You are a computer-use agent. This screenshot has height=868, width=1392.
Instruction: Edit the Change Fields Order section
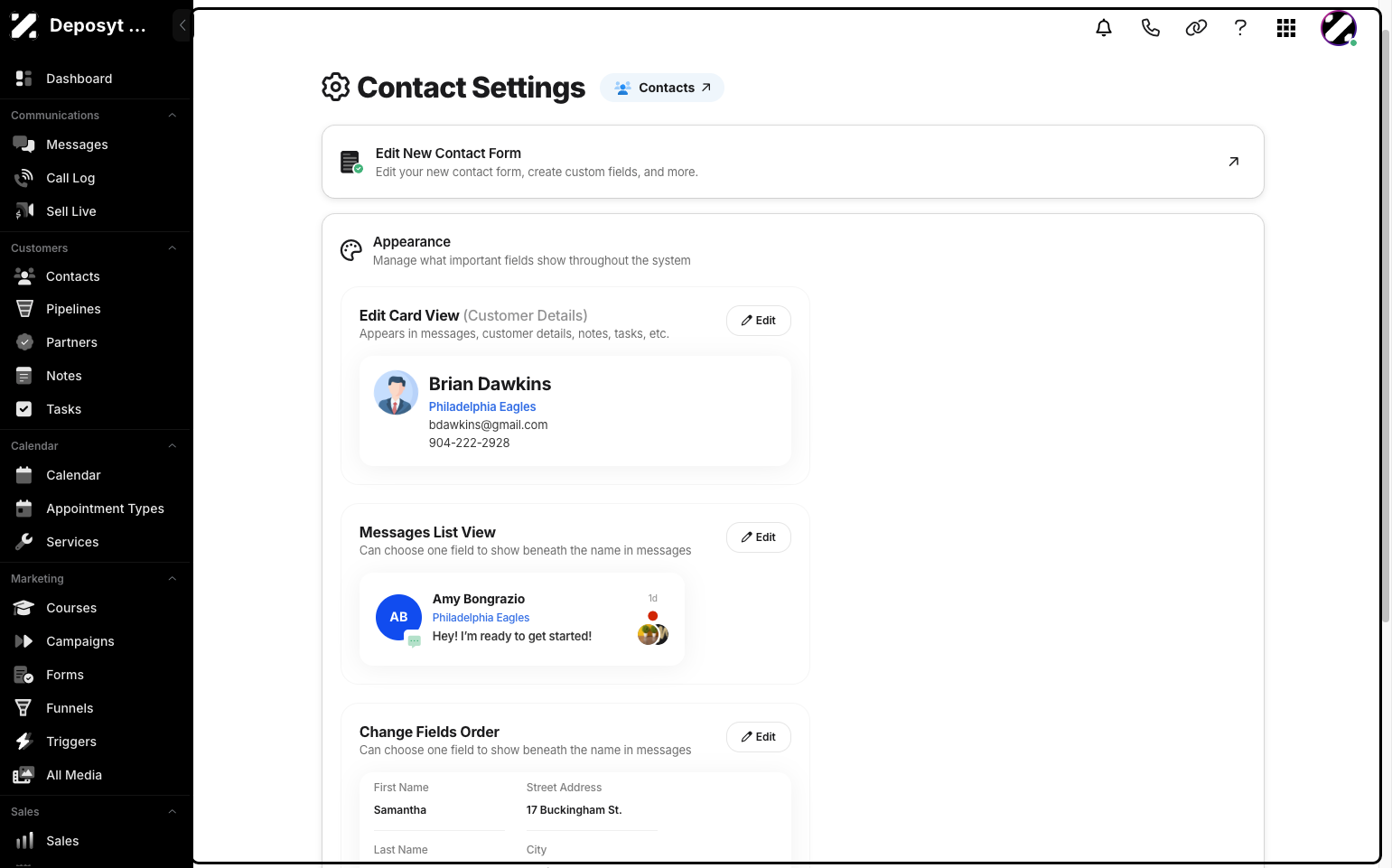759,737
